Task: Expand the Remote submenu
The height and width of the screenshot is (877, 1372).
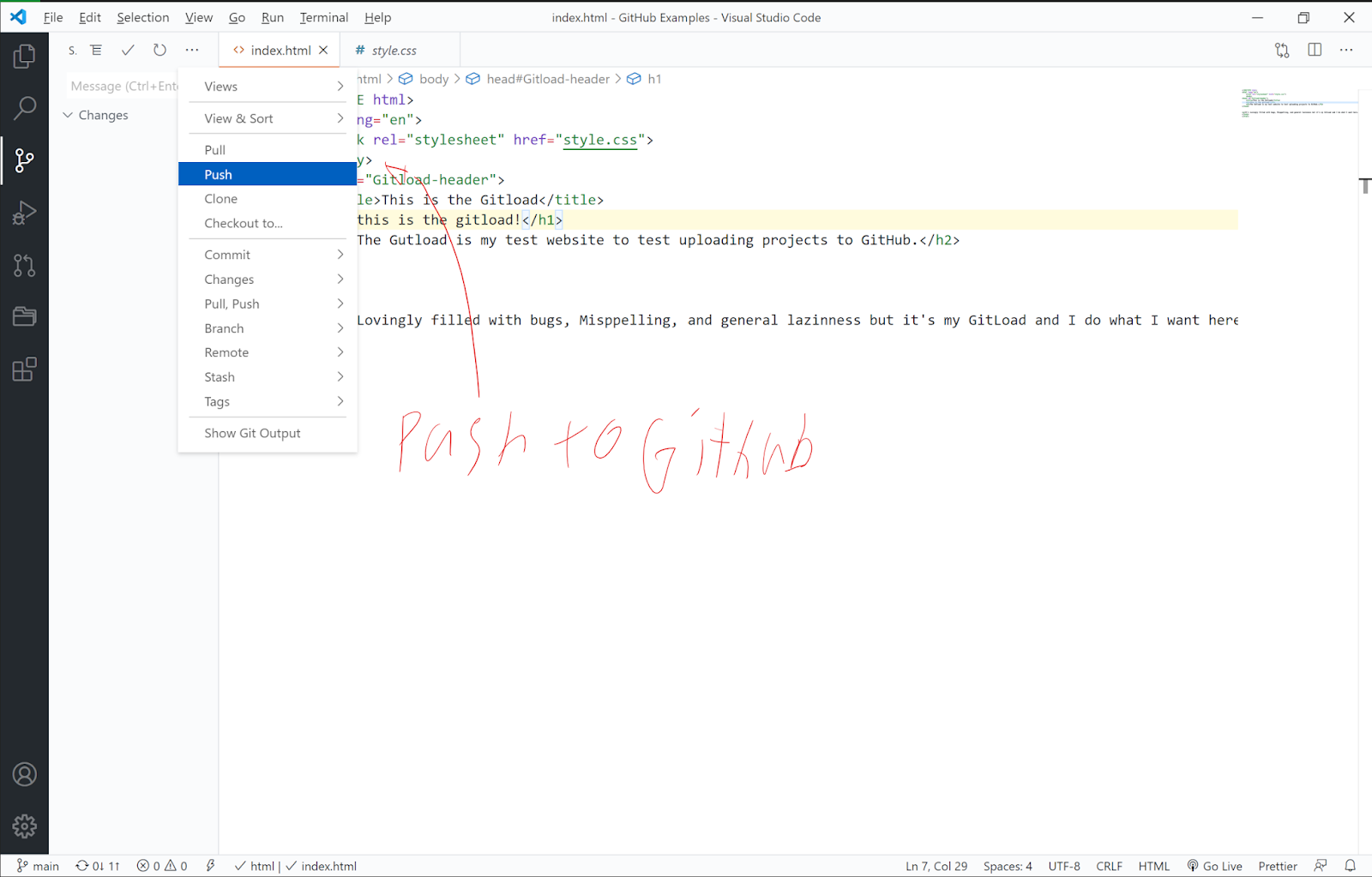Action: (268, 352)
